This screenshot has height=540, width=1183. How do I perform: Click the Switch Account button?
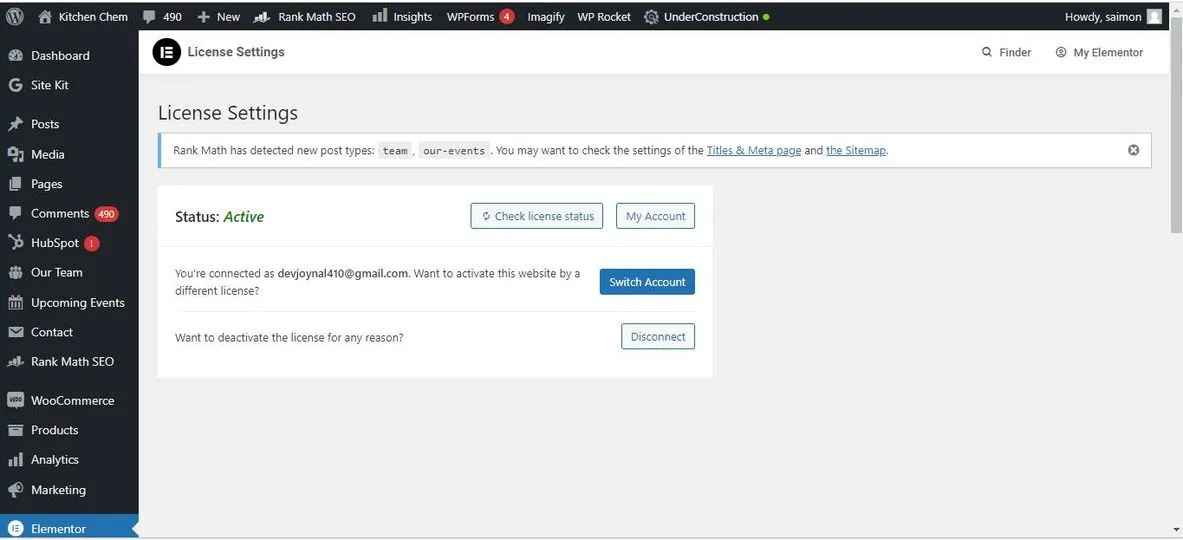pos(647,281)
